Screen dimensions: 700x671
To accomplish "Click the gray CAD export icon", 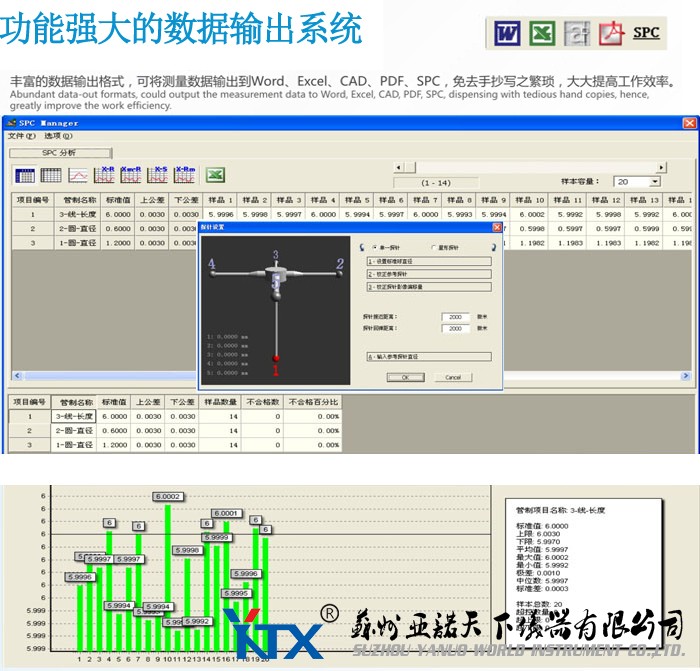I will click(577, 33).
